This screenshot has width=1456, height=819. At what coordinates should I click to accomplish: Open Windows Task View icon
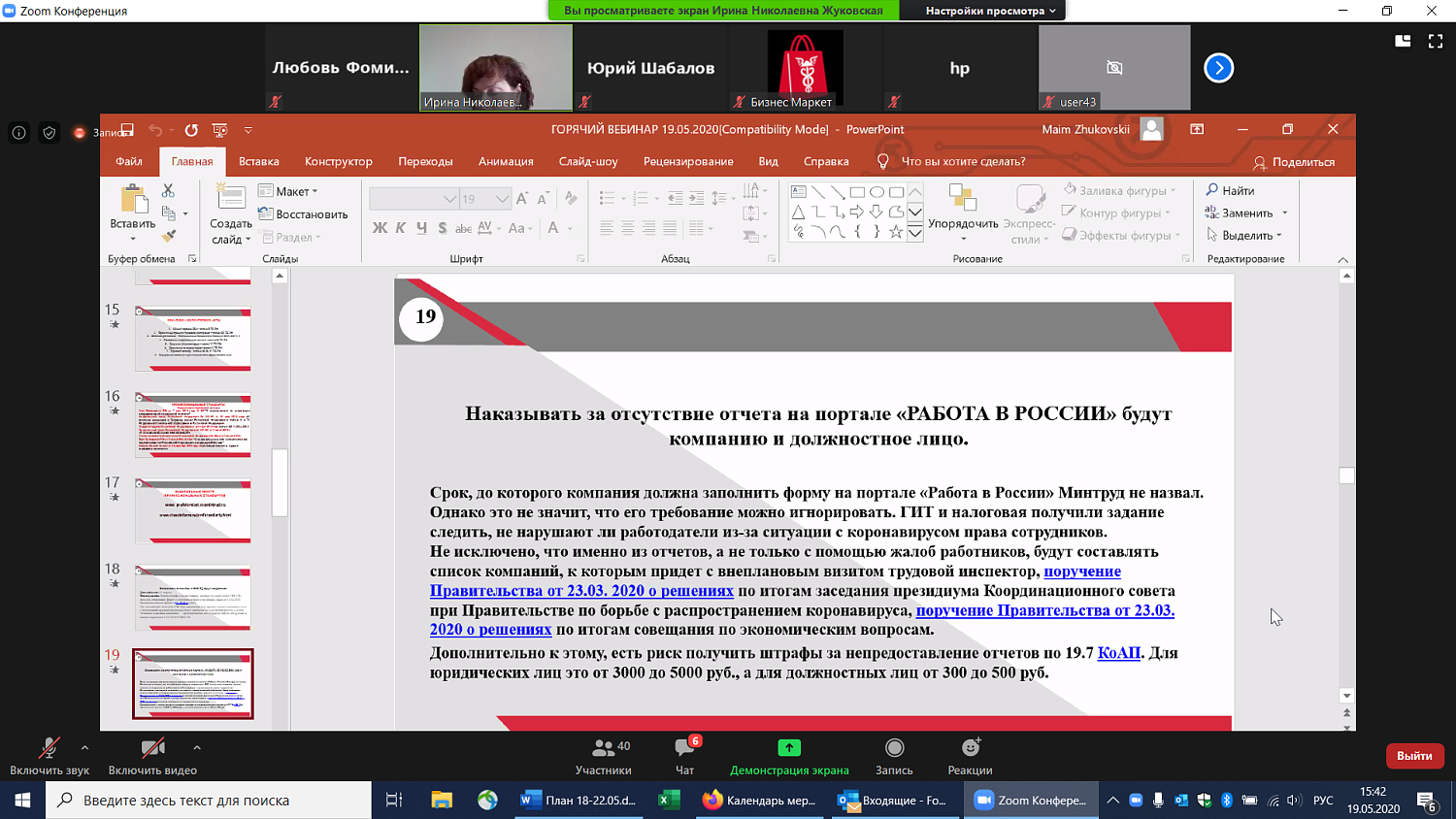click(394, 800)
